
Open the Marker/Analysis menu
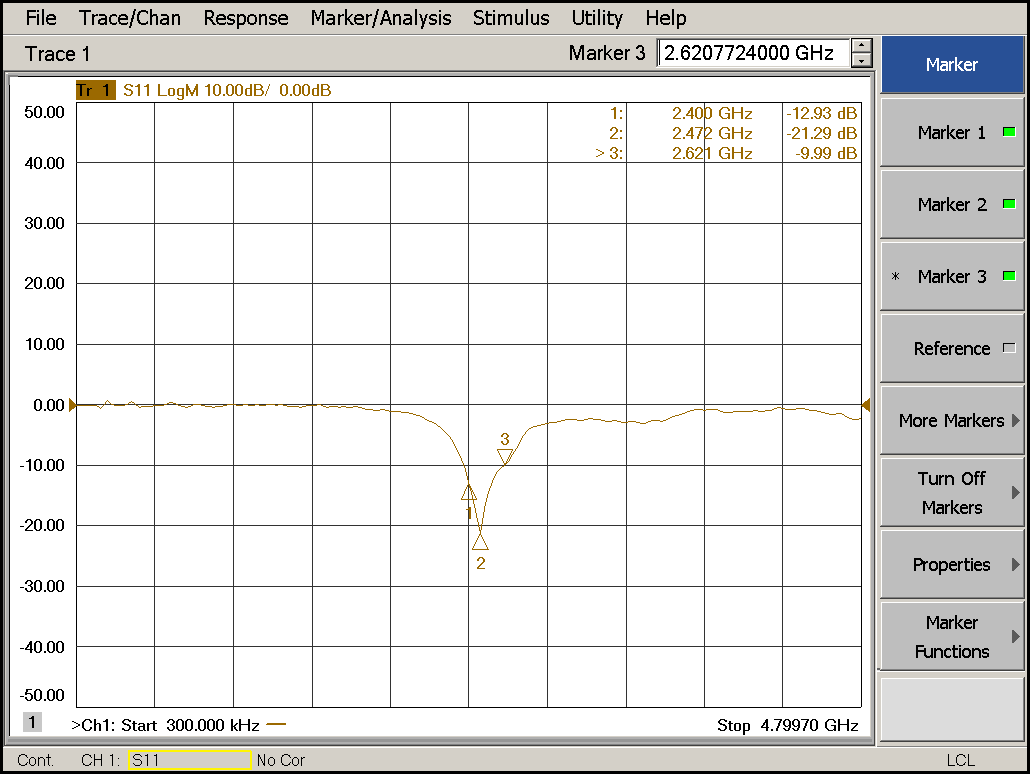tap(381, 18)
